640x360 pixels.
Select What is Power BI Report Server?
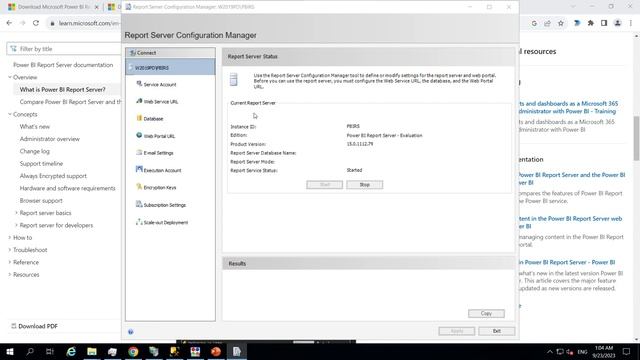[62, 89]
